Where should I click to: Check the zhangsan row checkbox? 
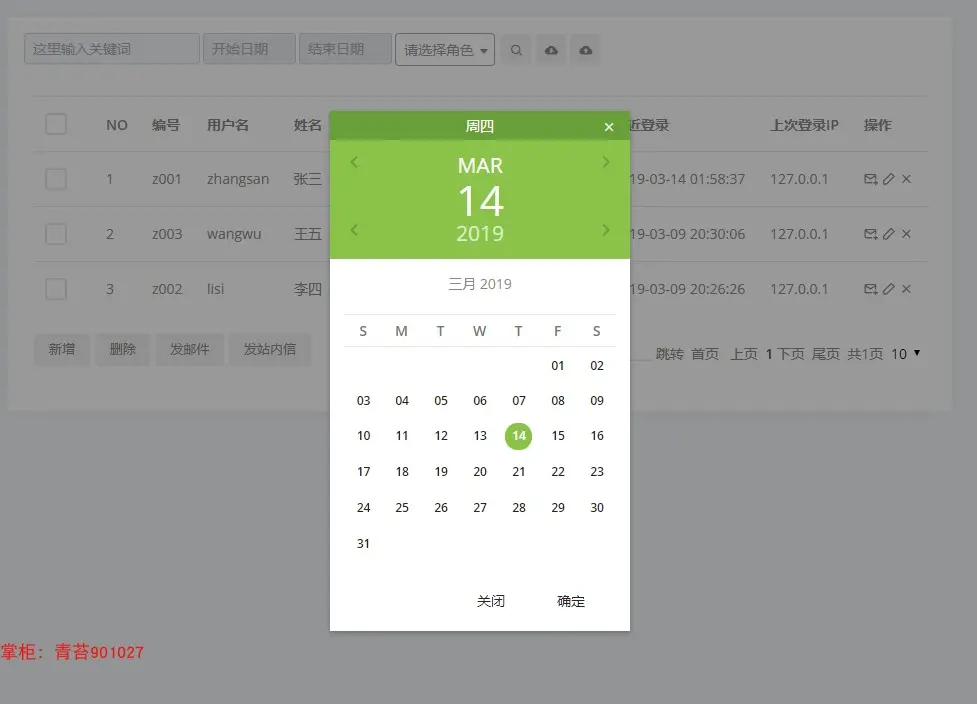pos(56,179)
